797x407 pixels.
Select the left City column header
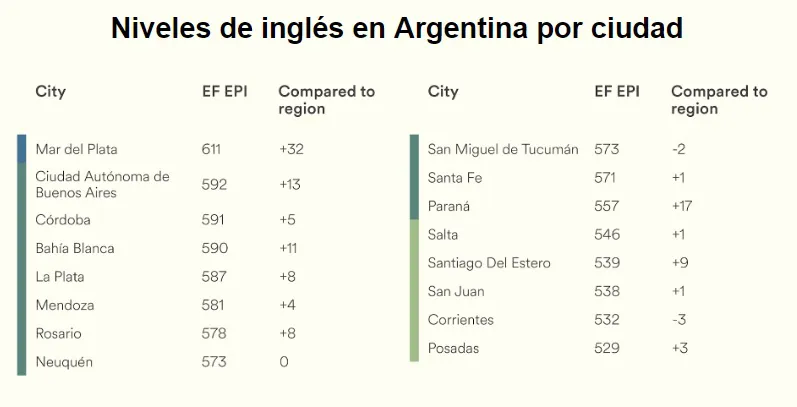(x=51, y=92)
